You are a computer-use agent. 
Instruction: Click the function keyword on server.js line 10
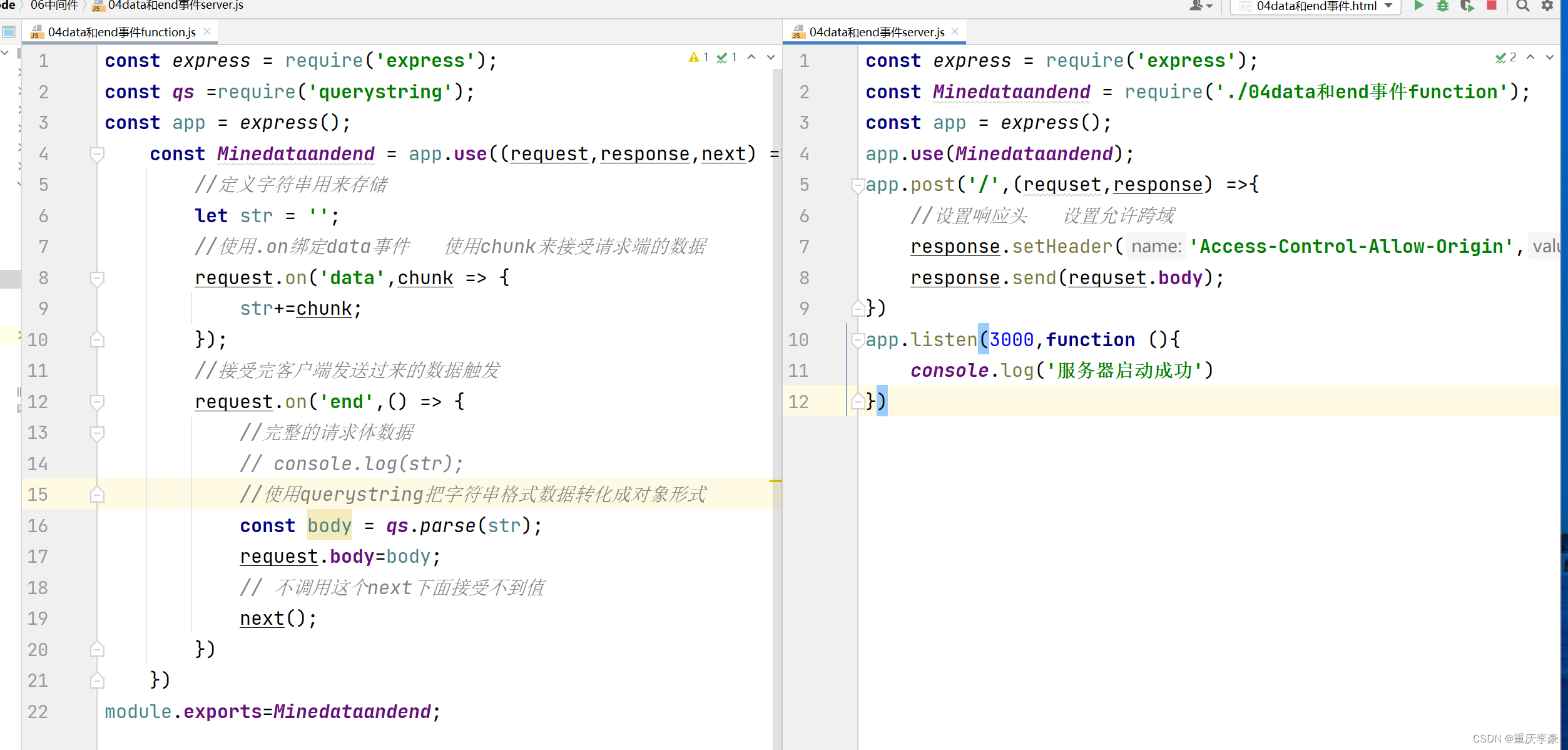click(x=1091, y=340)
